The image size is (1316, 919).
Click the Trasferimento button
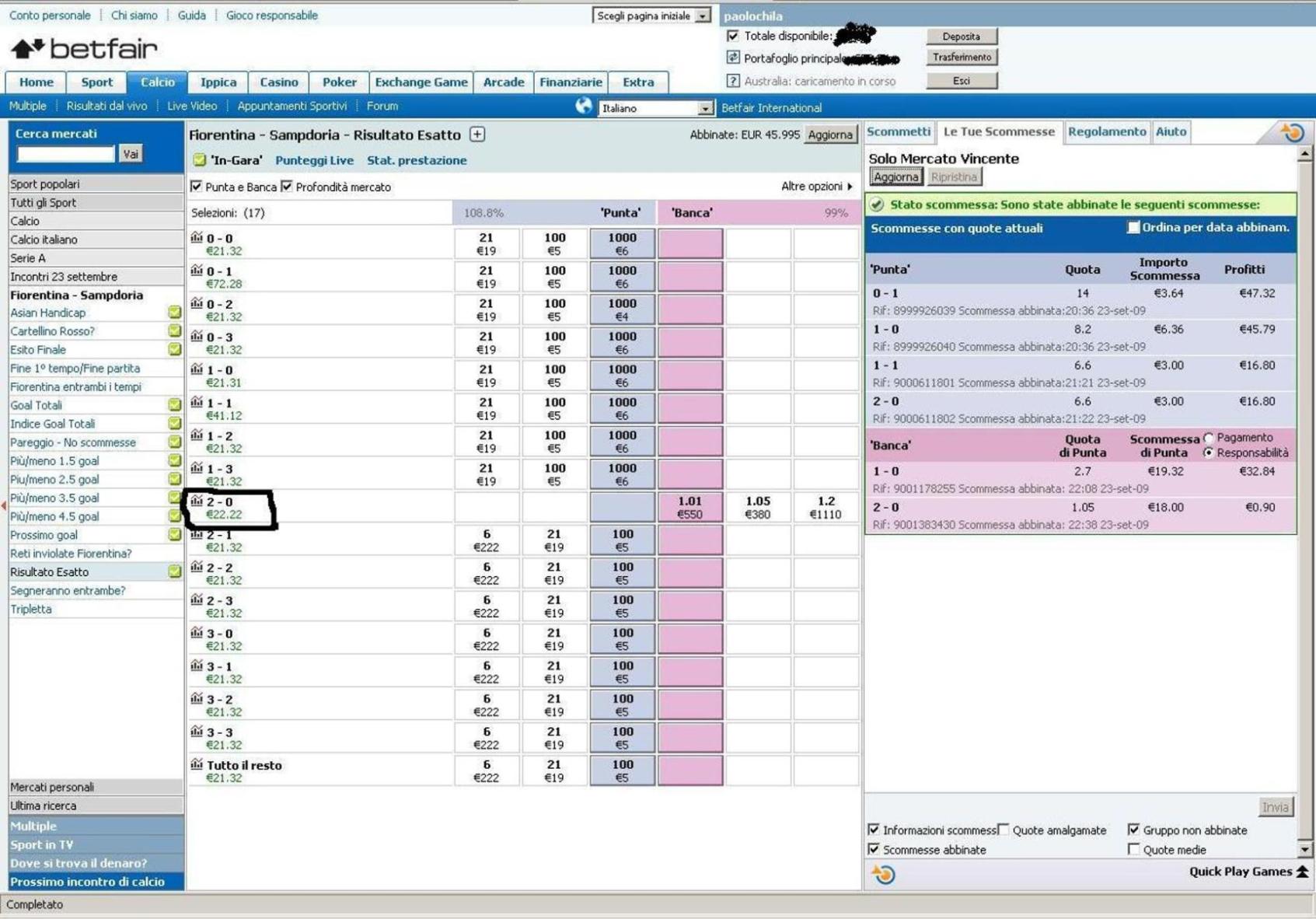[962, 58]
